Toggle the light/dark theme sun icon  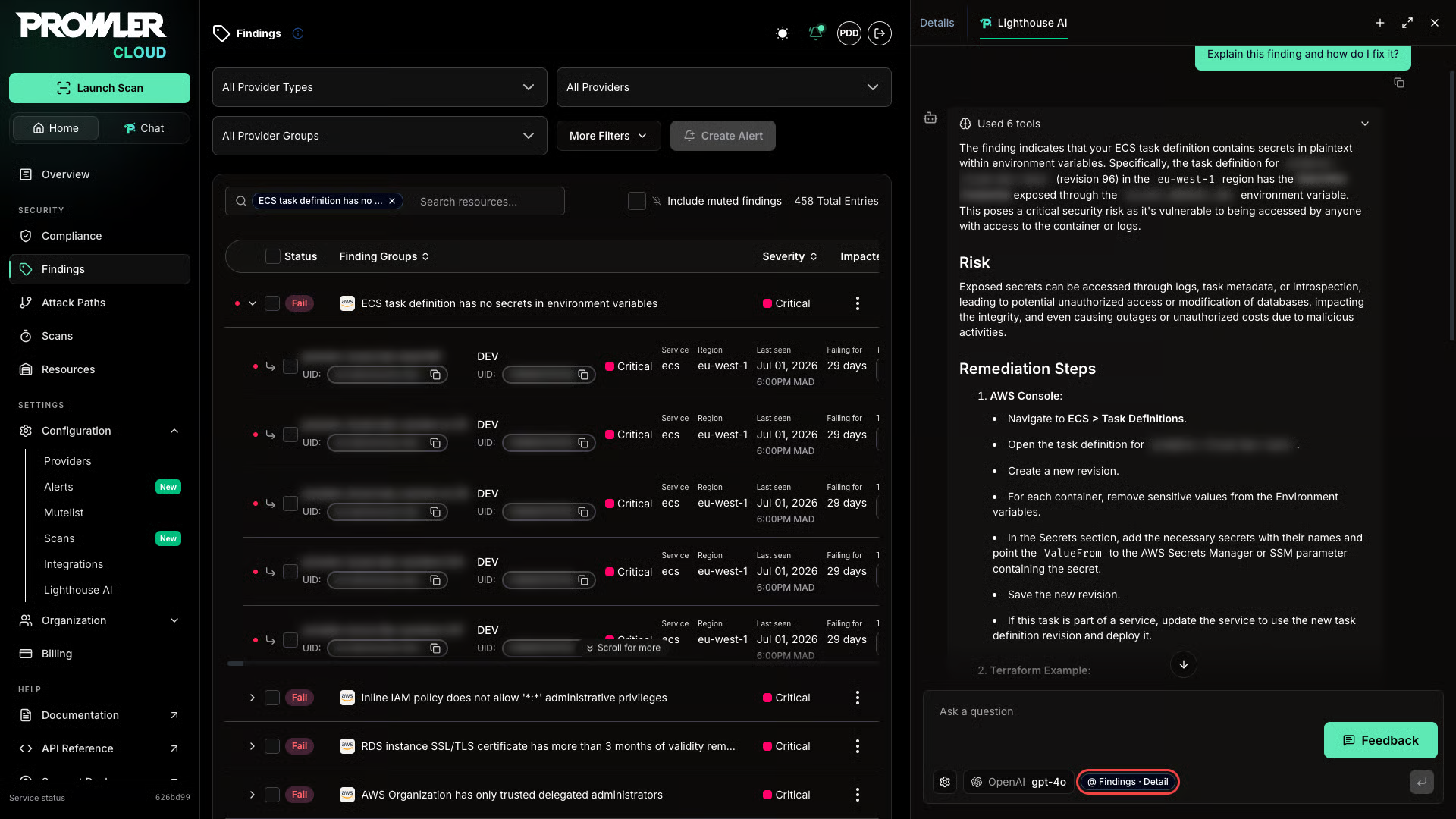[783, 33]
